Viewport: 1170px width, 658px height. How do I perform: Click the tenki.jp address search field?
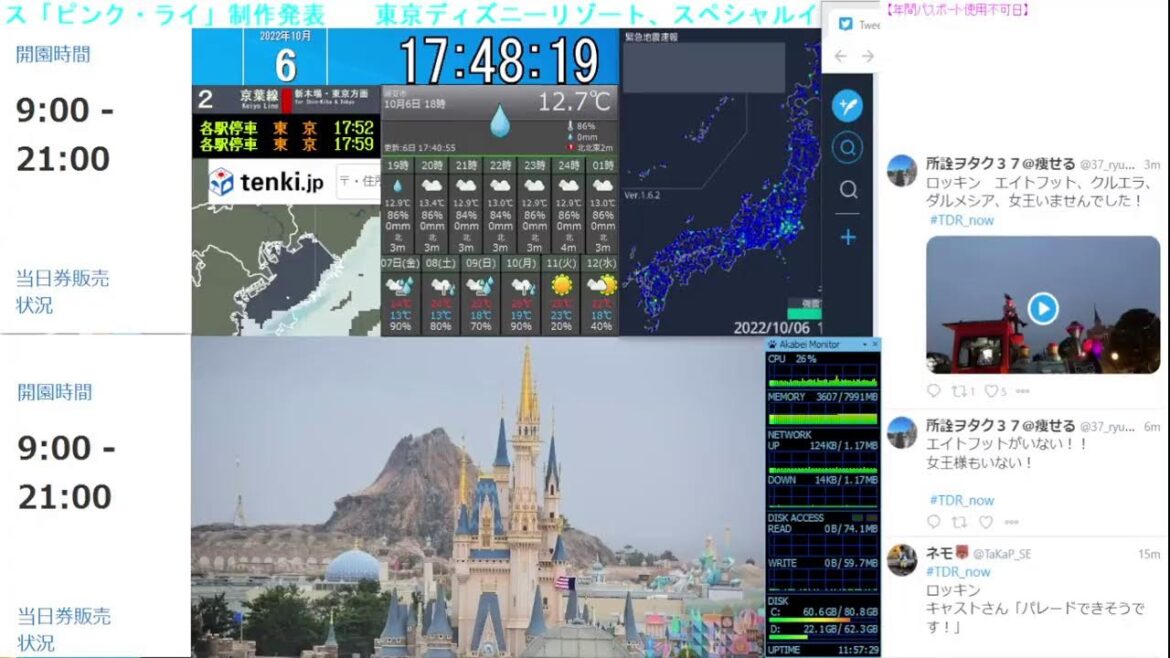(x=360, y=181)
